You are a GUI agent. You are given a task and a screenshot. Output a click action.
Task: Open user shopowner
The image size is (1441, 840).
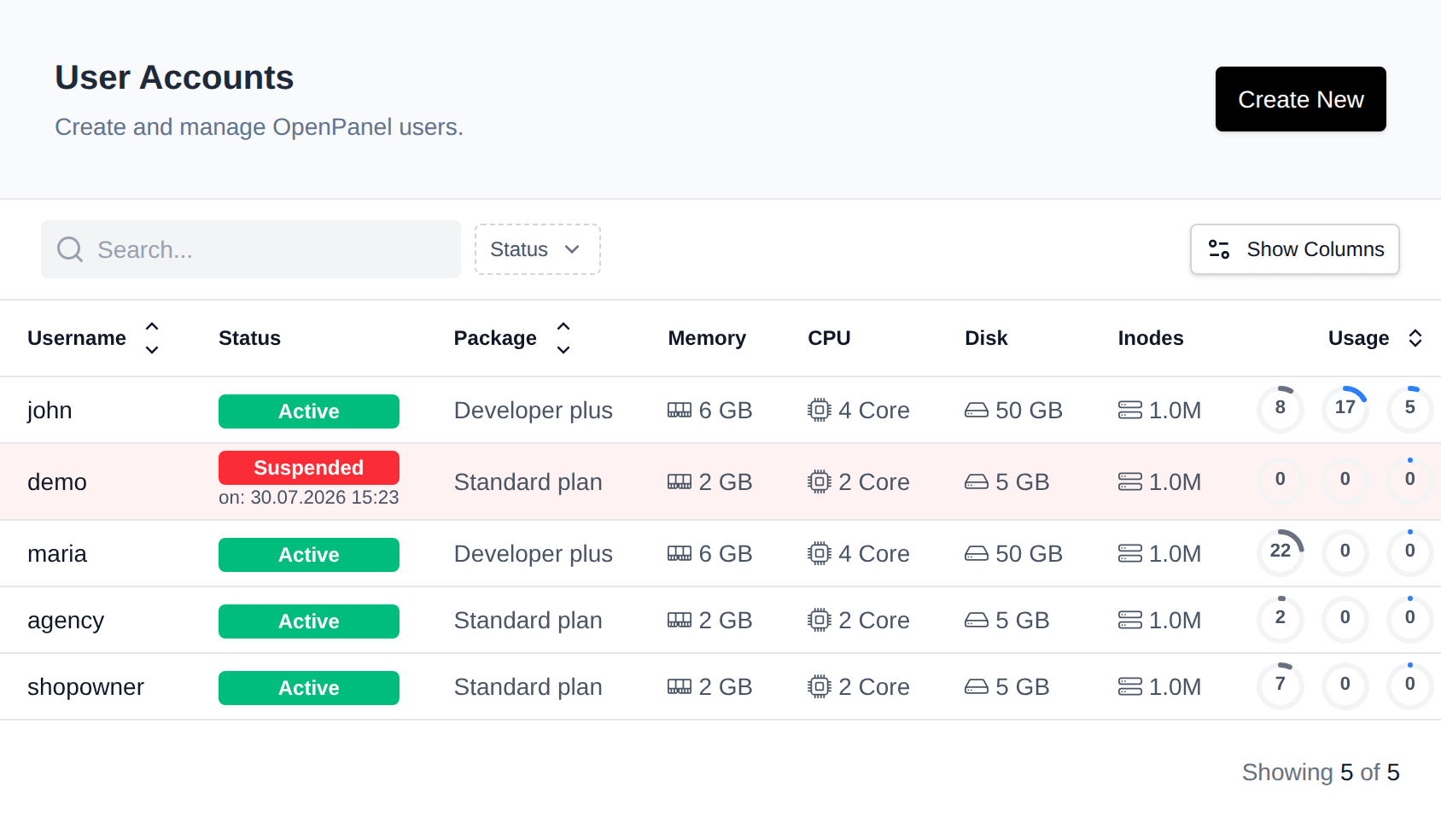[x=85, y=687]
